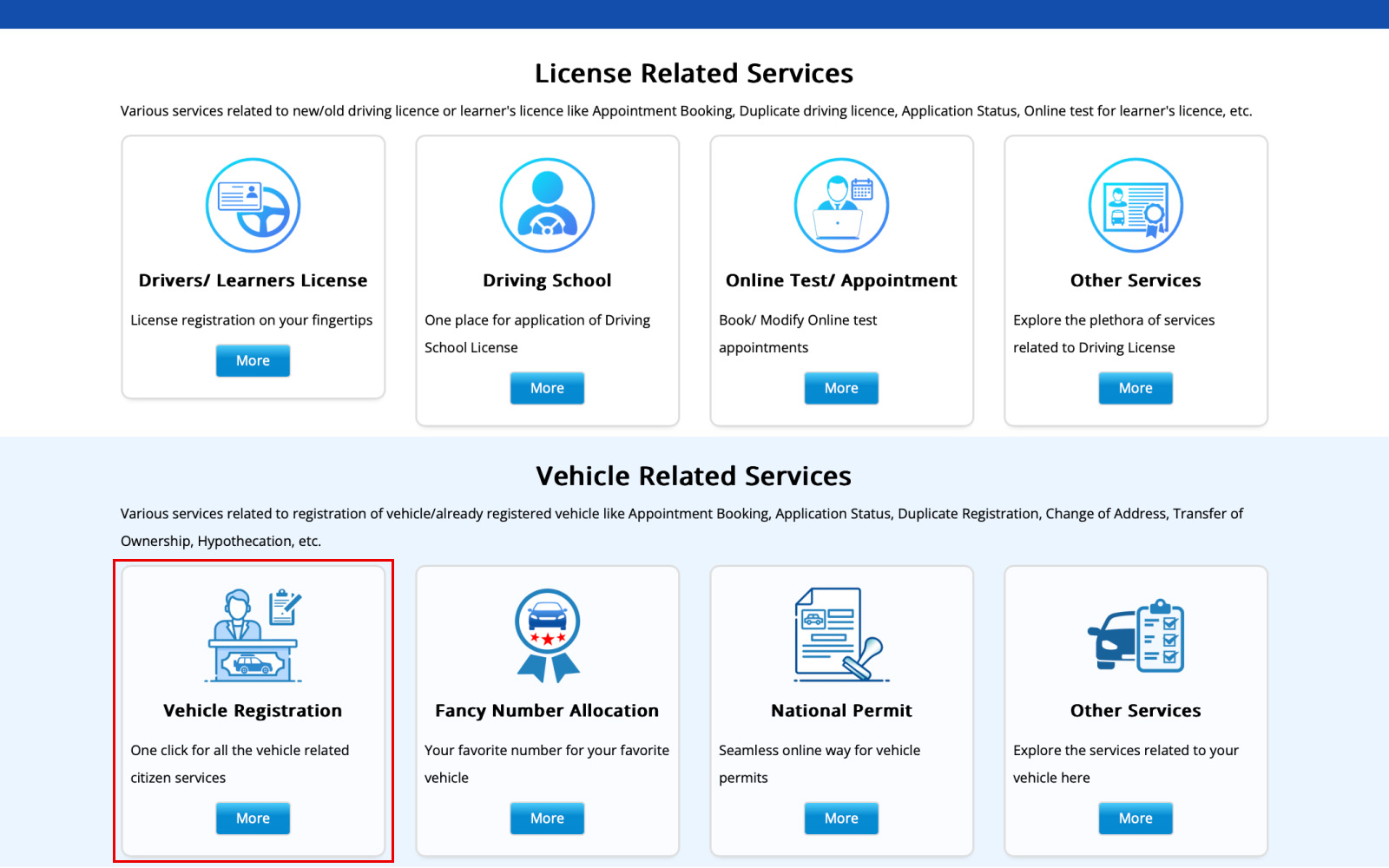Click More under Online Test/Appointment

pos(840,388)
